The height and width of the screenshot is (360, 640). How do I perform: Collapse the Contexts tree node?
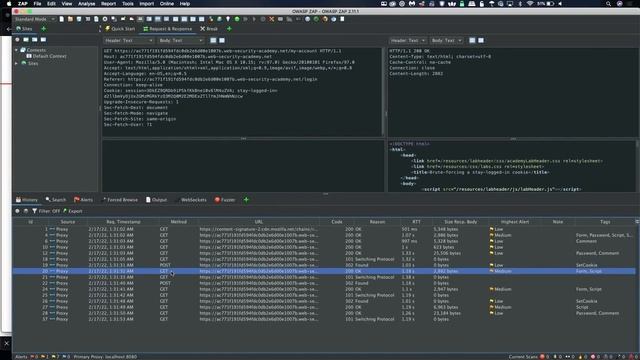coord(16,50)
